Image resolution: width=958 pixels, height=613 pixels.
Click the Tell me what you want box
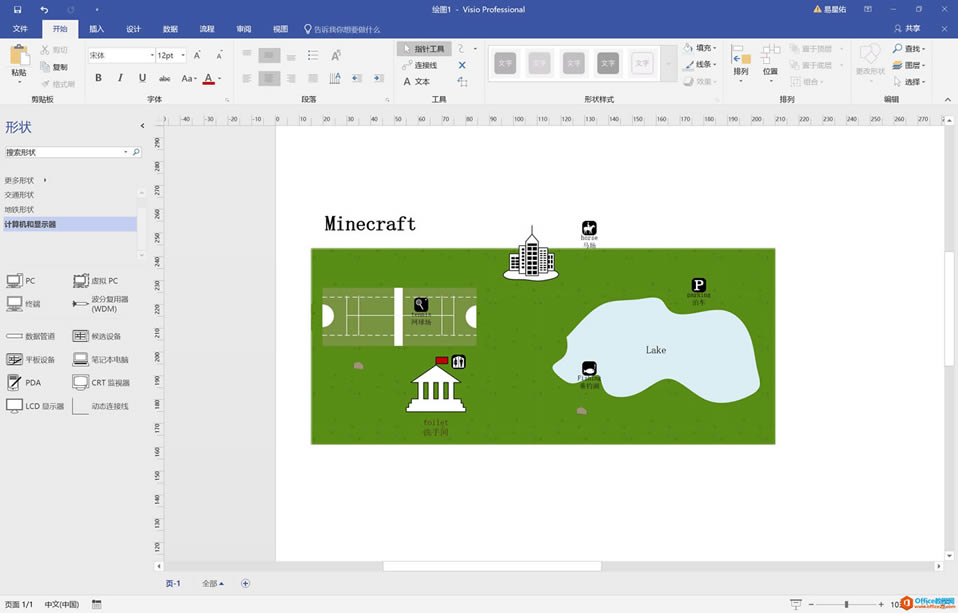(342, 29)
